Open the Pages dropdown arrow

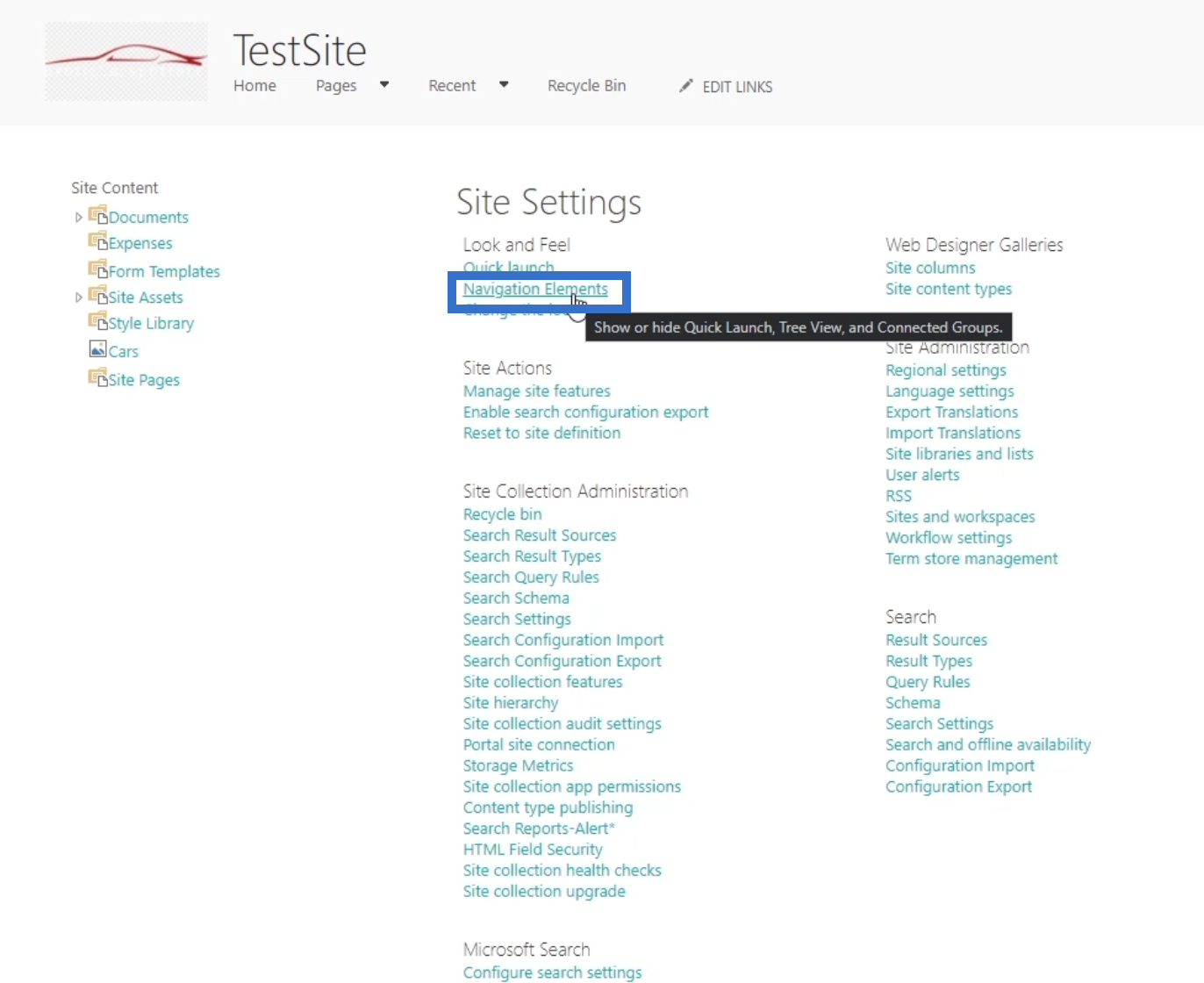pos(384,85)
